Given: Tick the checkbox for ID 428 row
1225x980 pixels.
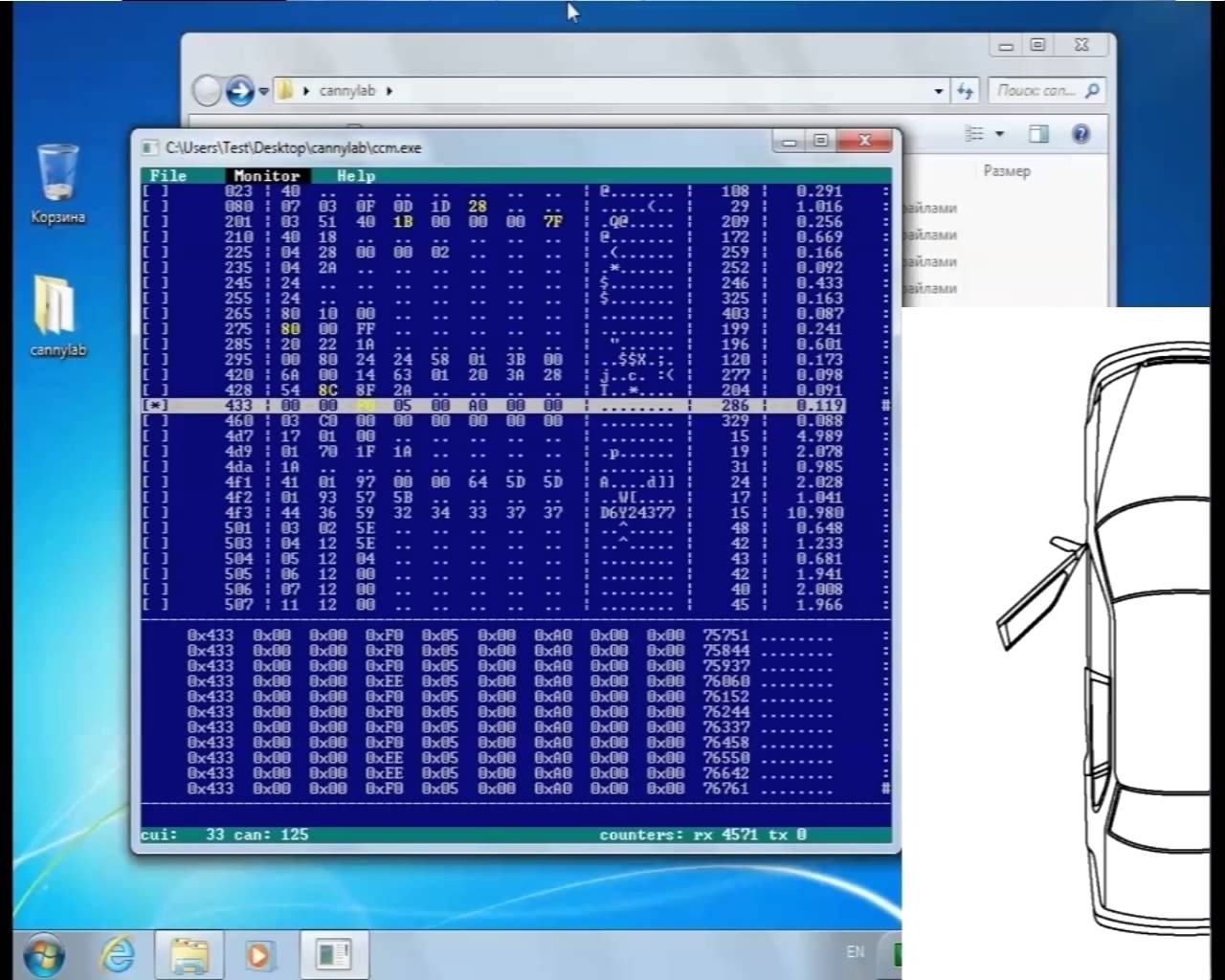Looking at the screenshot, I should point(155,390).
